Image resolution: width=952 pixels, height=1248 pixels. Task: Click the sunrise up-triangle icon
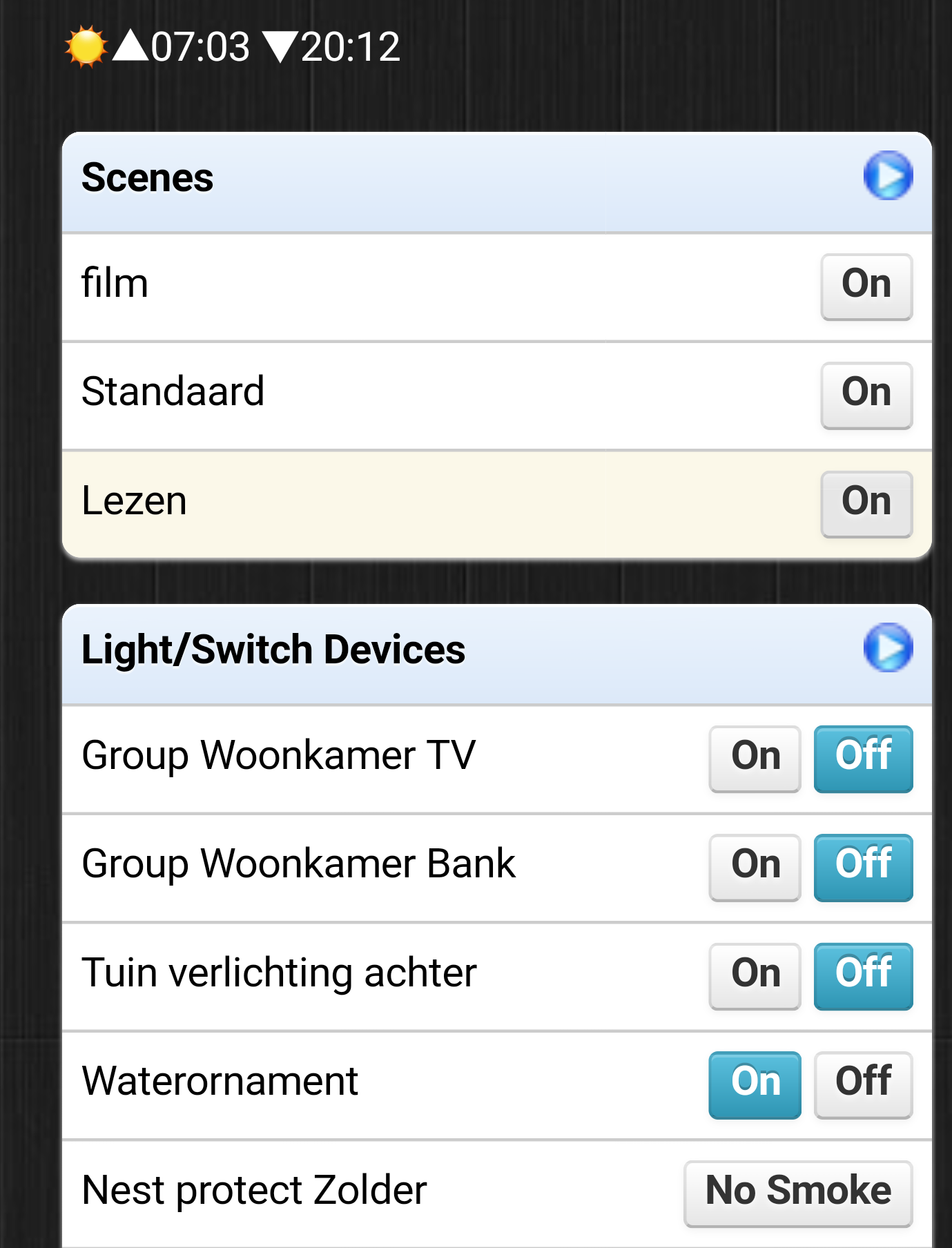pos(130,46)
